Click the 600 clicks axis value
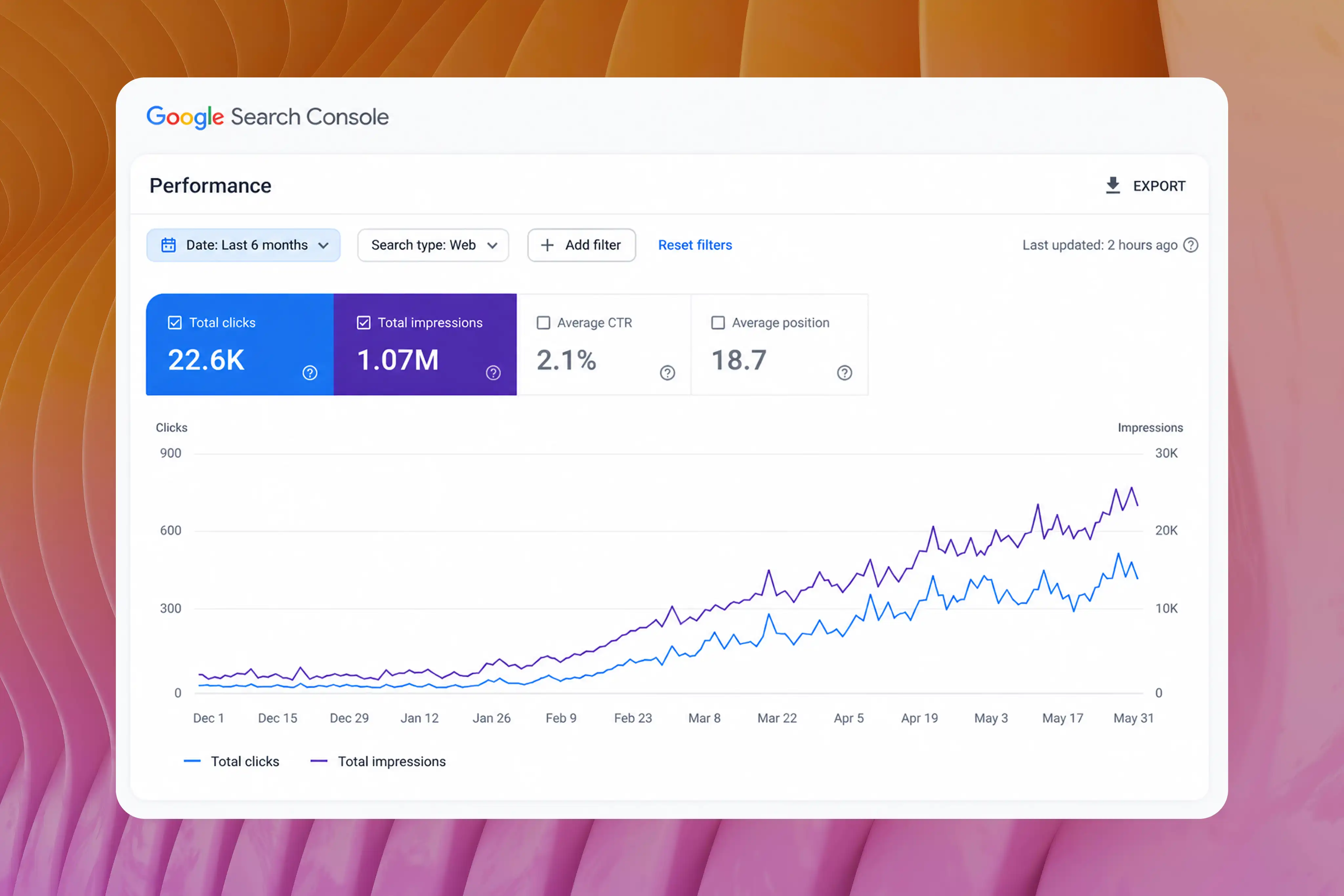 (171, 530)
